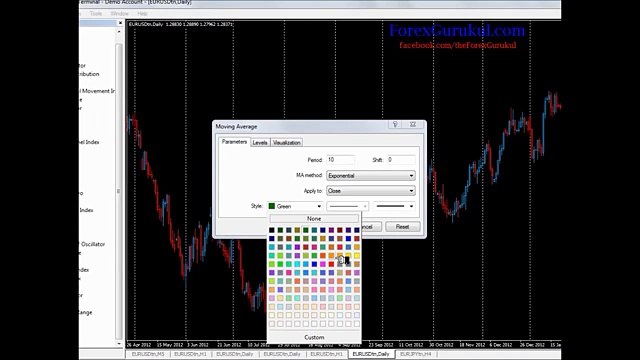Pick the red swatch in the fifth row
This screenshot has width=640, height=360.
331,264
